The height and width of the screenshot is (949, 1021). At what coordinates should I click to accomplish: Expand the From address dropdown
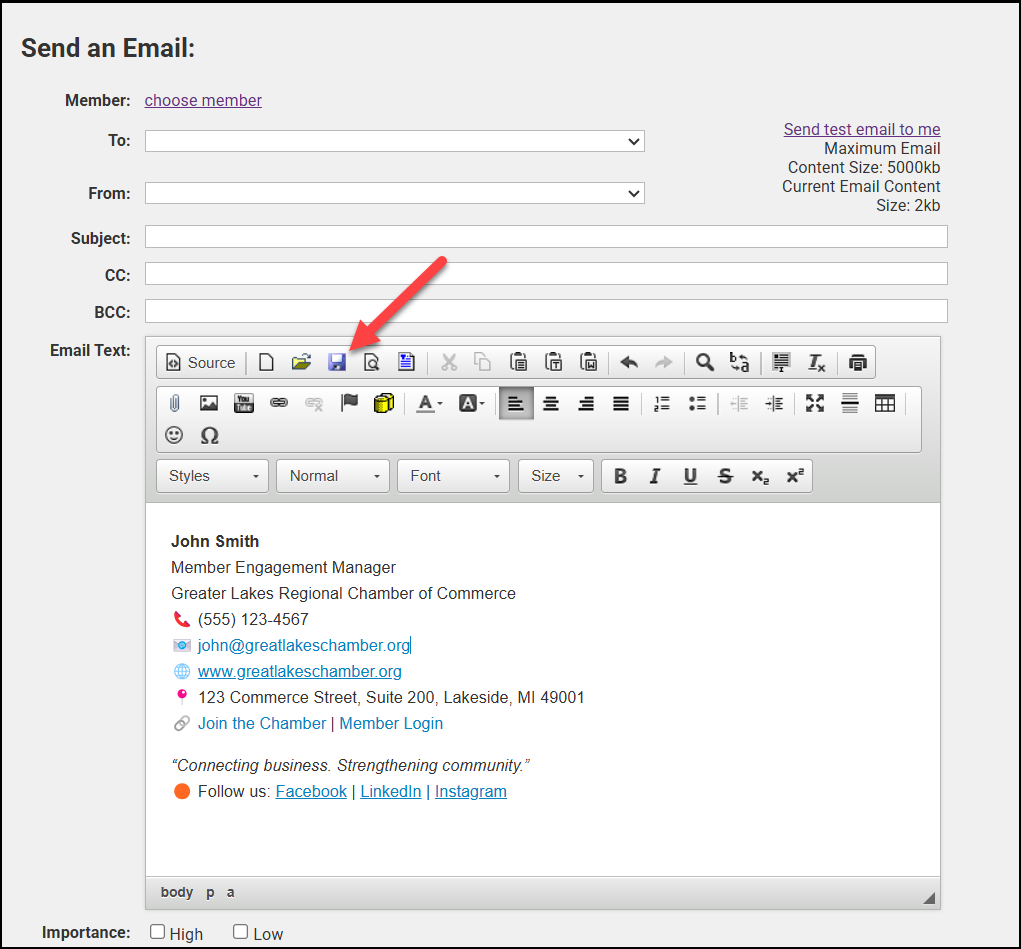pyautogui.click(x=394, y=193)
